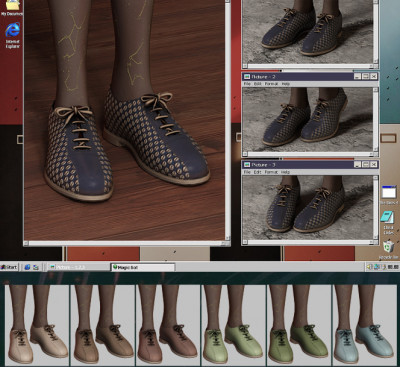Select the light green shoes thumbnail

[x=233, y=325]
